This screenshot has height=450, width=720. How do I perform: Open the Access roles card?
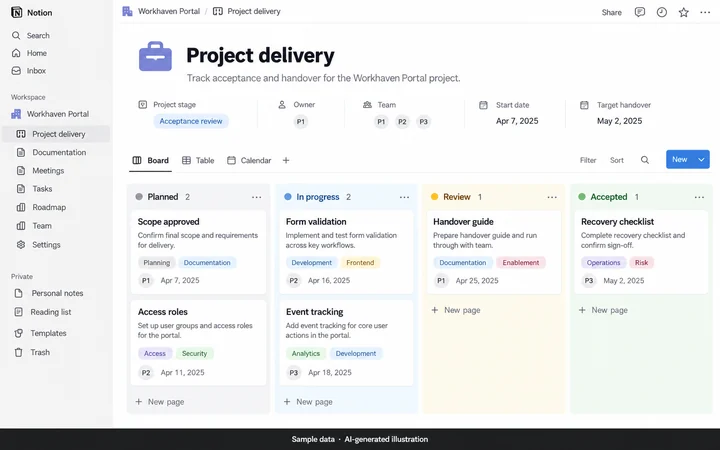(x=198, y=343)
